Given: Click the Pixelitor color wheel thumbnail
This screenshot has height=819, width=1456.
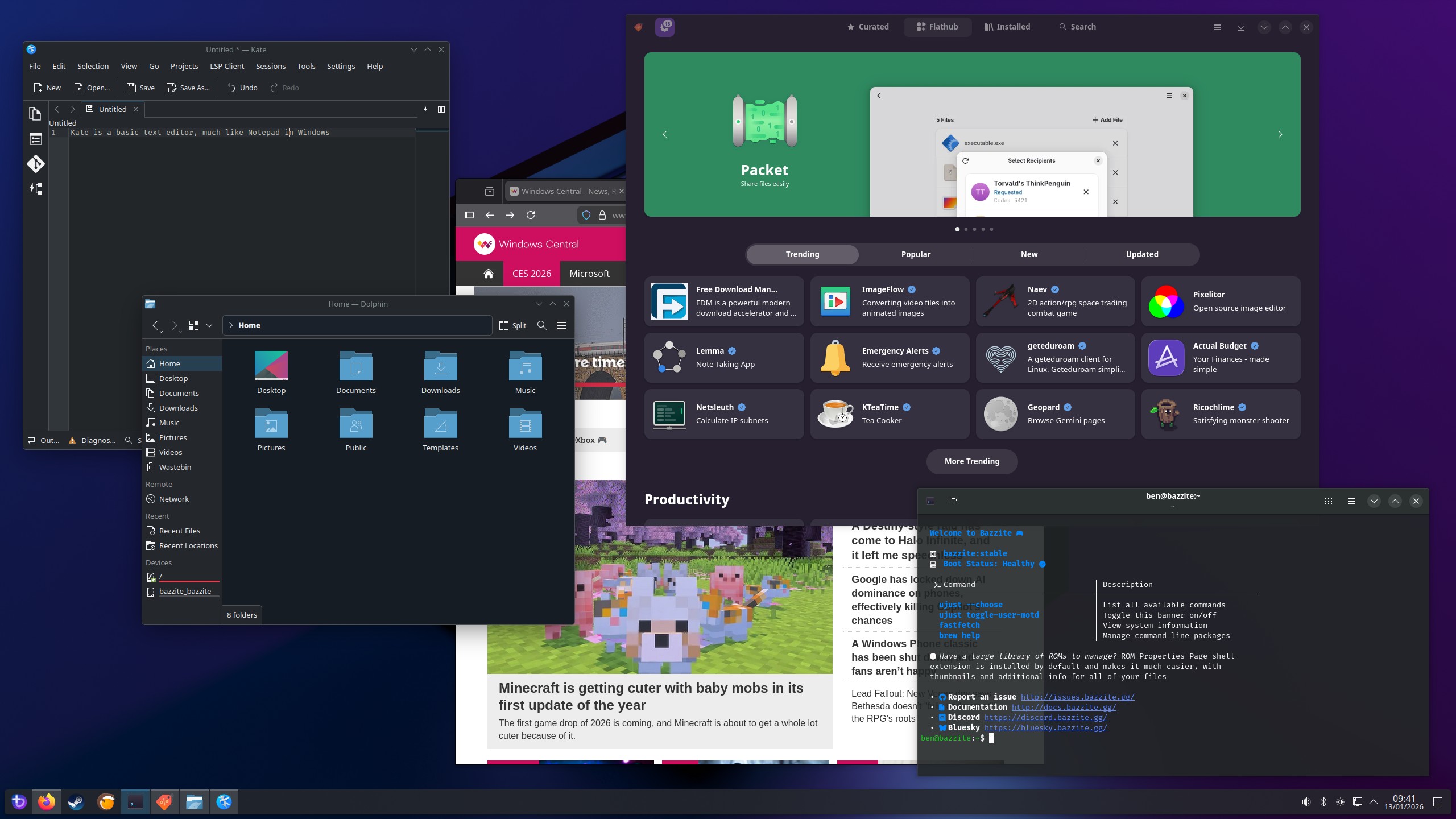Looking at the screenshot, I should [x=1165, y=303].
